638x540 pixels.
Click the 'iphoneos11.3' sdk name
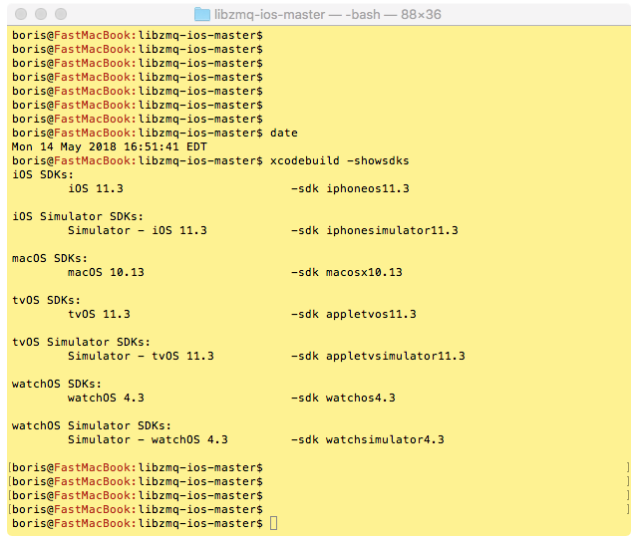pos(368,188)
